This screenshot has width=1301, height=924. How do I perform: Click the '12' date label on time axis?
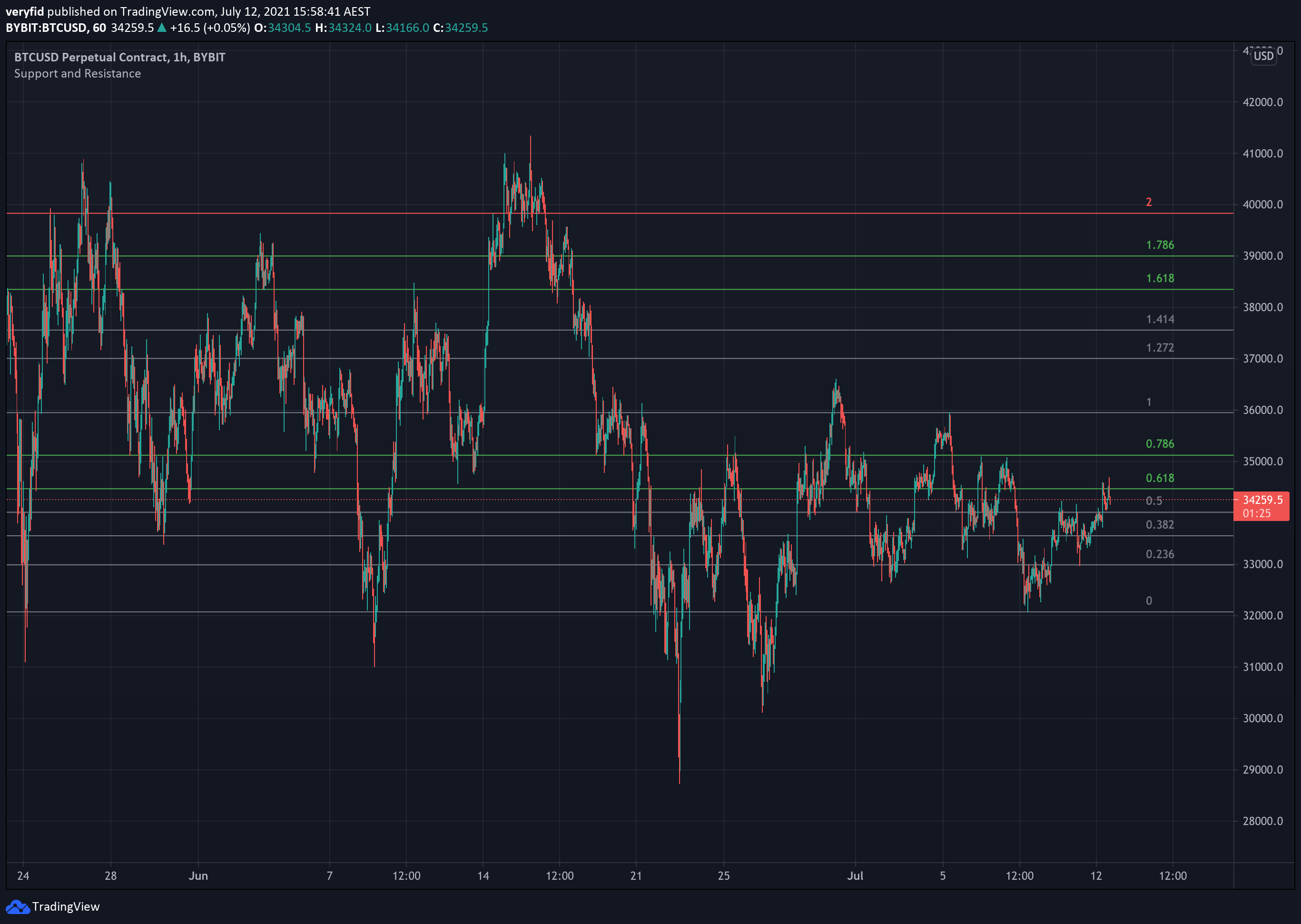click(1096, 875)
